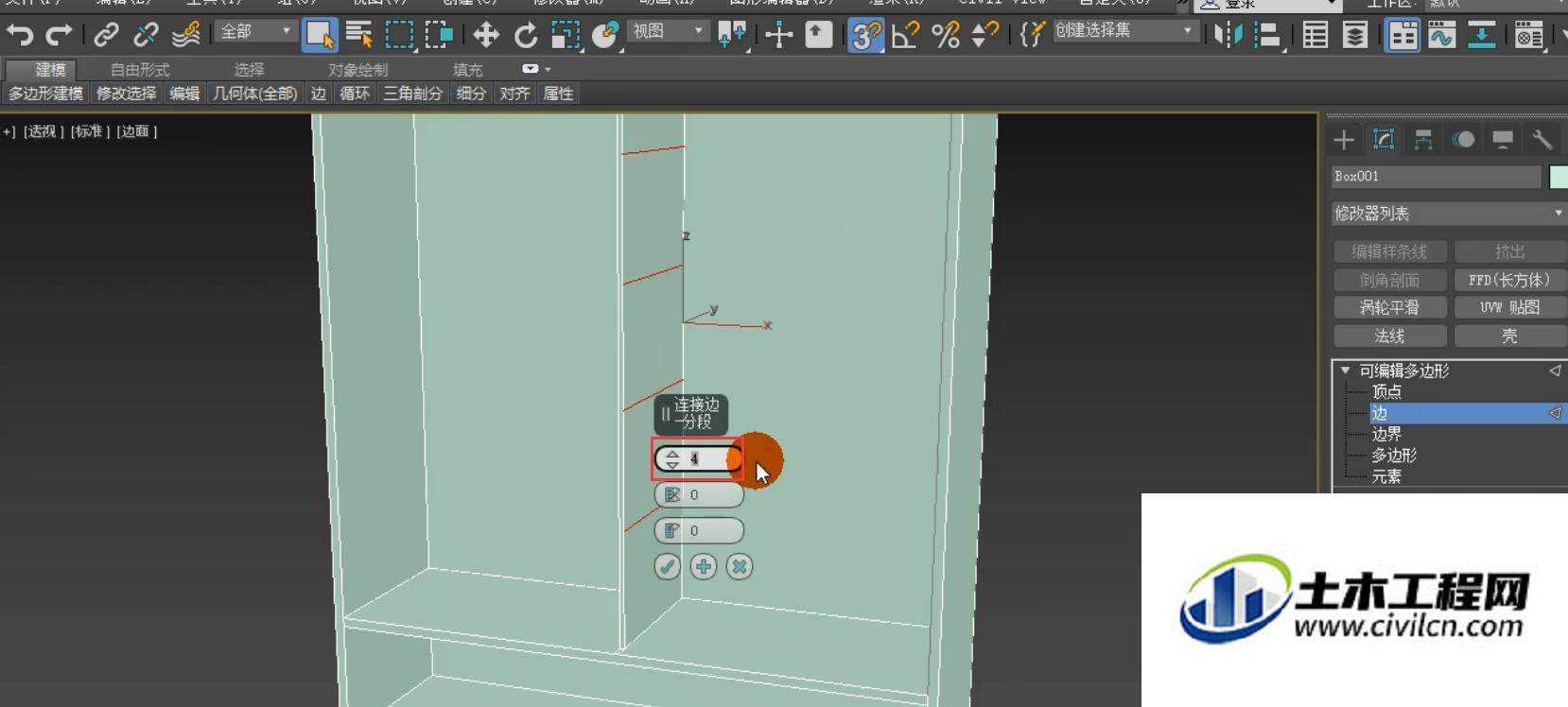
Task: Click the UVW 贴图 modifier button
Action: pos(1509,307)
